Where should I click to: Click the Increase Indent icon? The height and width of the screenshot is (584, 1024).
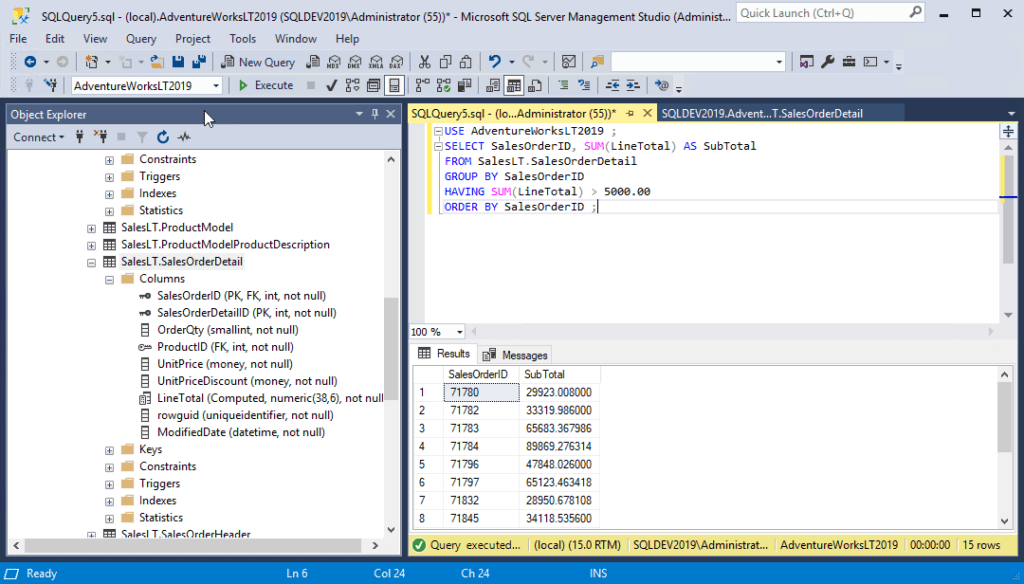pyautogui.click(x=633, y=86)
